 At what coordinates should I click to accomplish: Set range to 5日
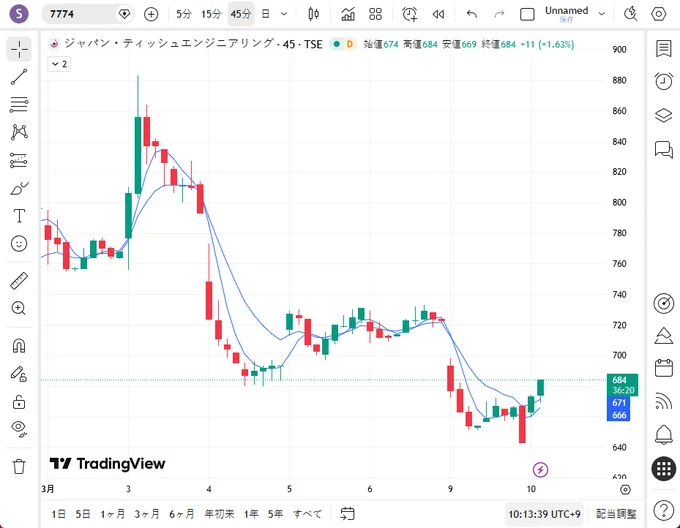82,514
